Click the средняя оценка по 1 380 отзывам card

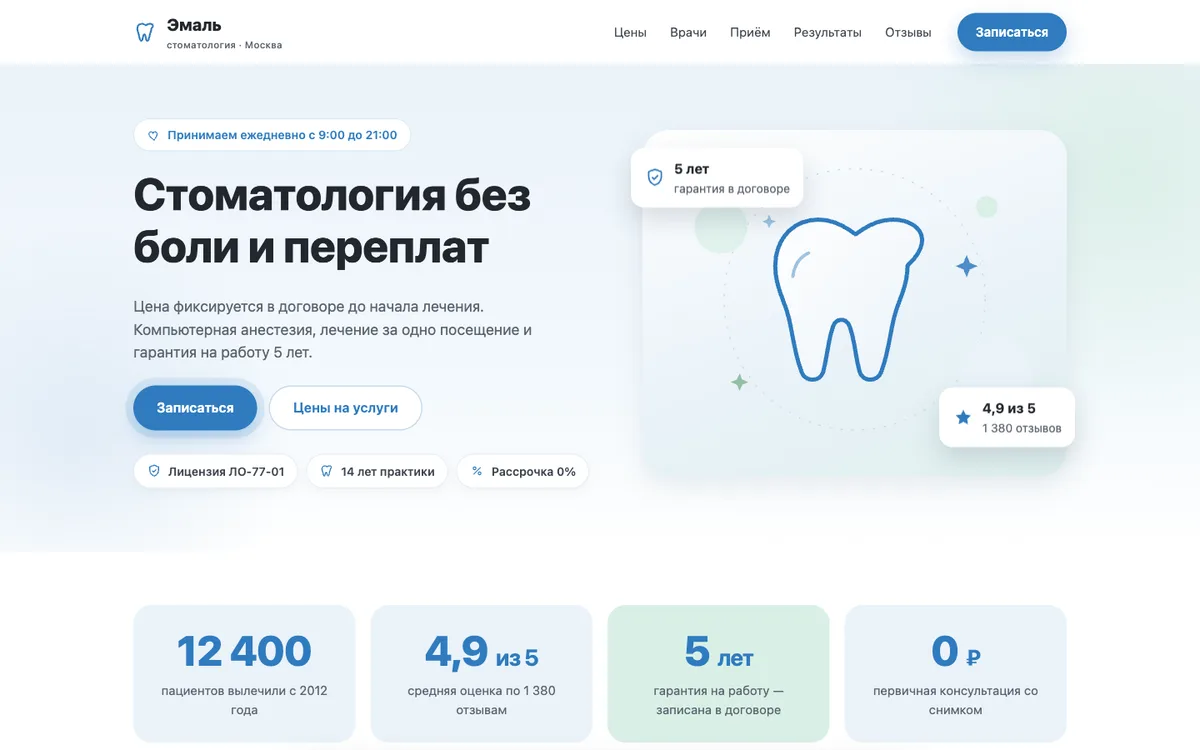point(481,674)
